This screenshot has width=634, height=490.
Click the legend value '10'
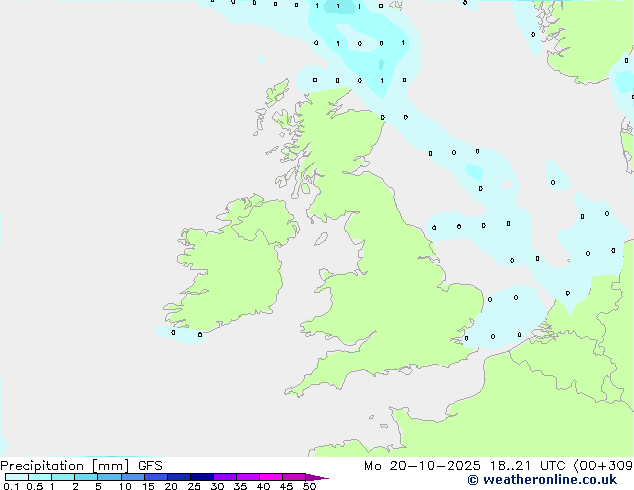point(125,486)
